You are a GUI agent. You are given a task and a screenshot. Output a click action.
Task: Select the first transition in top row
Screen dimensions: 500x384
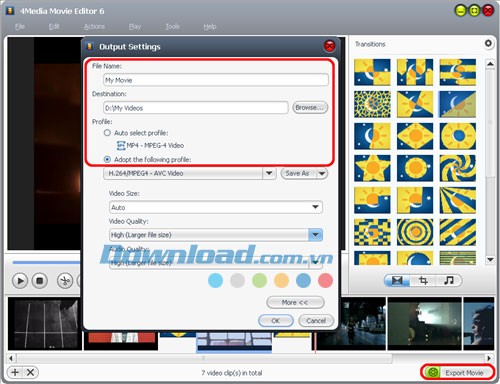coord(372,72)
